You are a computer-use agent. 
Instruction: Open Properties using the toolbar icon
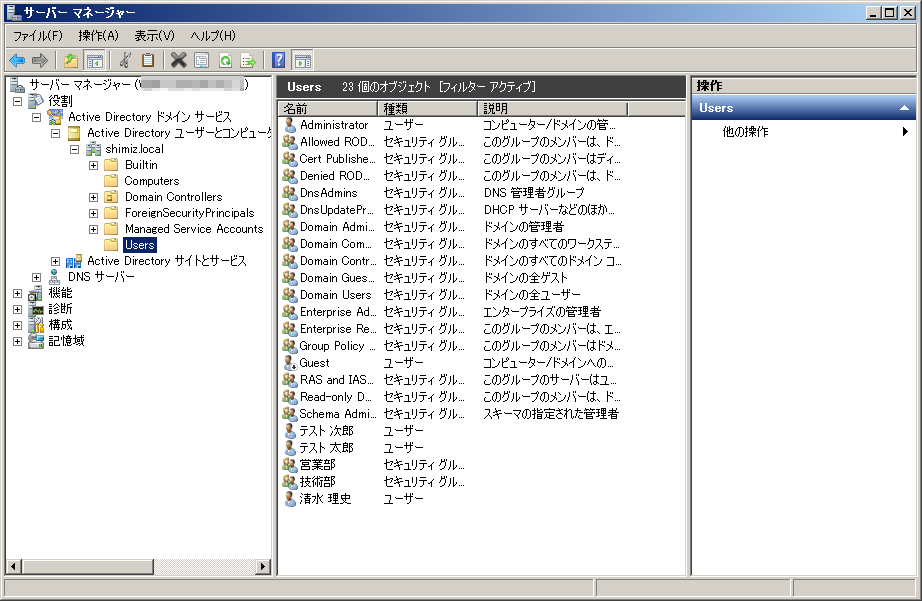click(202, 61)
